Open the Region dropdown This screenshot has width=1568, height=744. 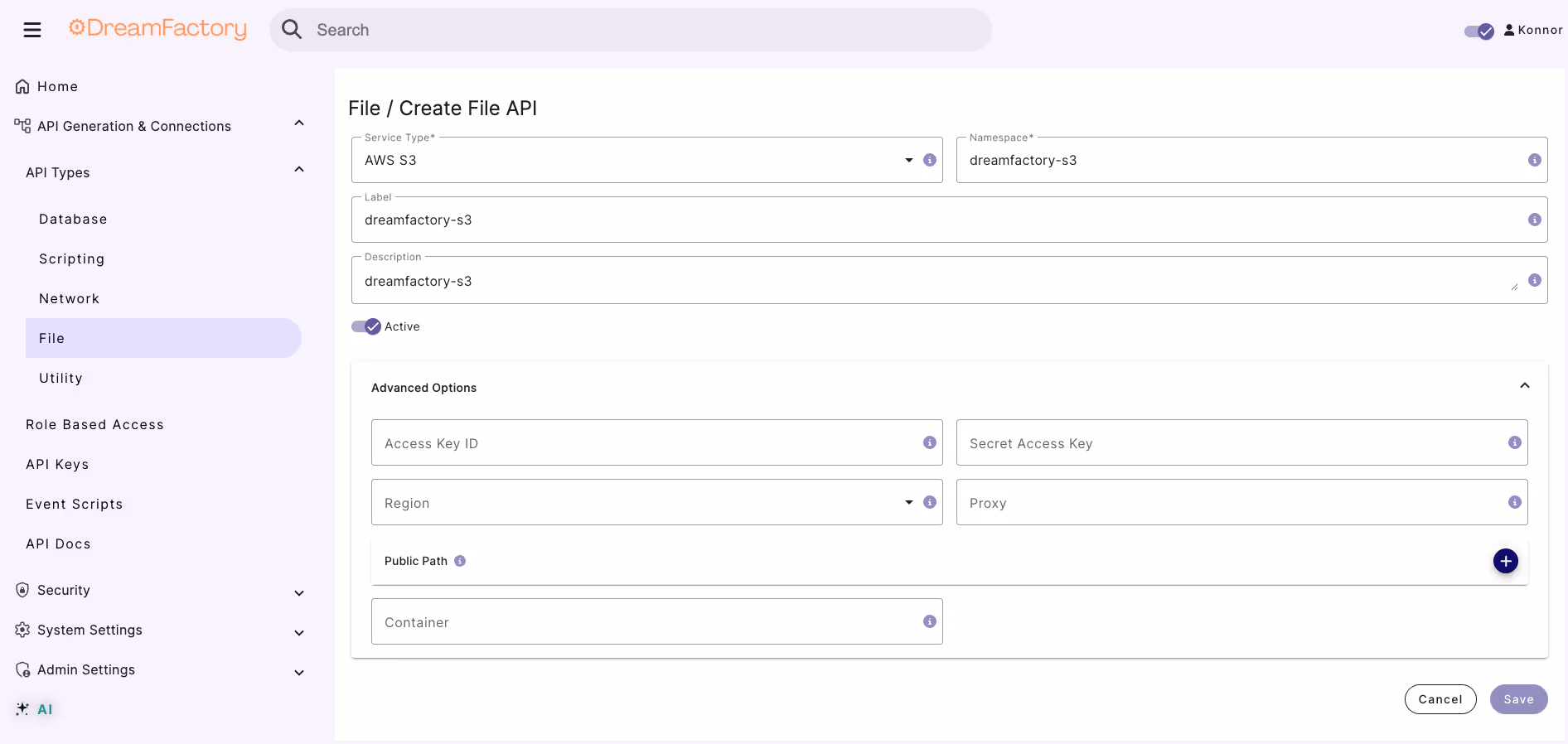(x=909, y=502)
